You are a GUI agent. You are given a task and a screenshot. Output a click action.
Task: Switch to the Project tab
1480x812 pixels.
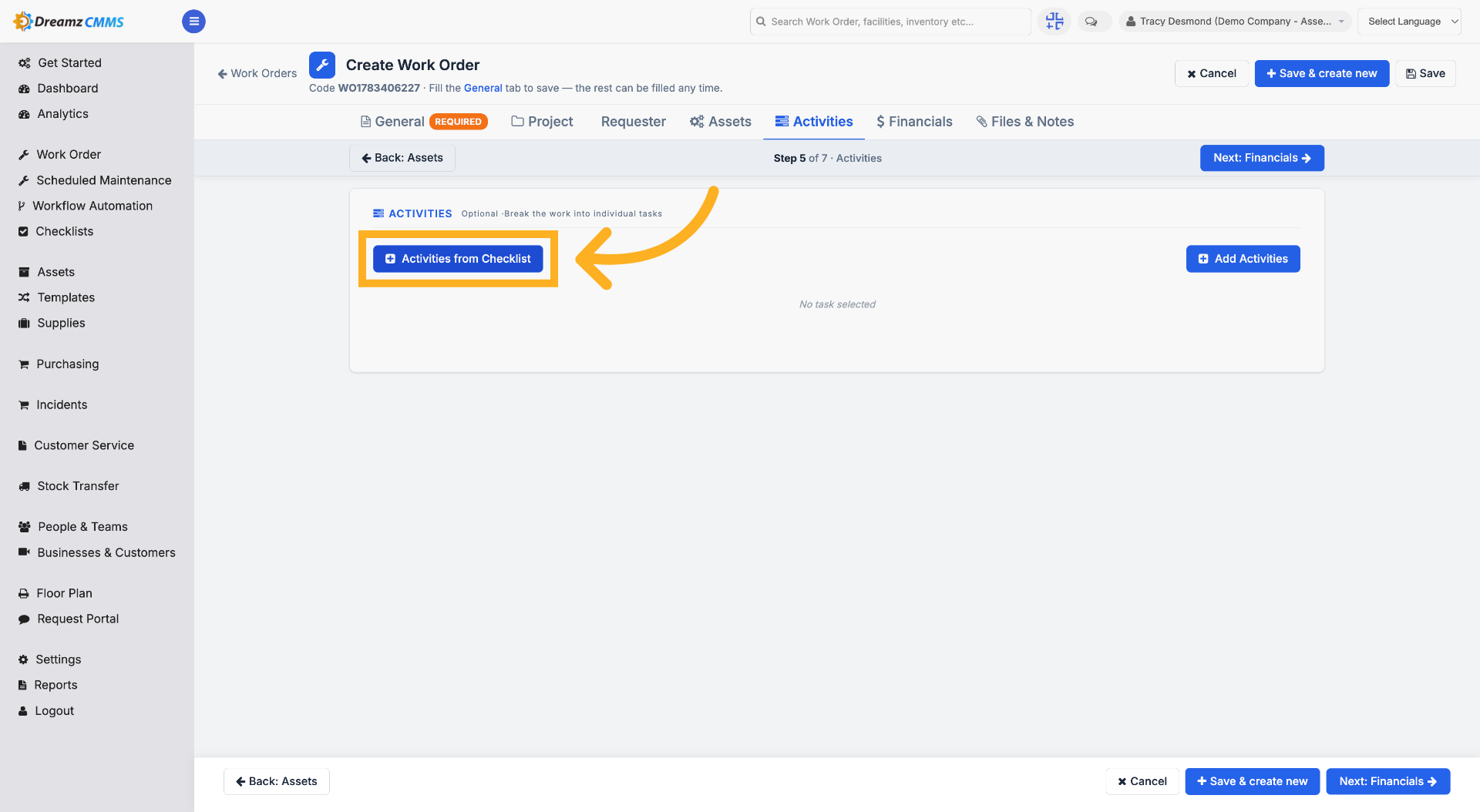(x=543, y=122)
